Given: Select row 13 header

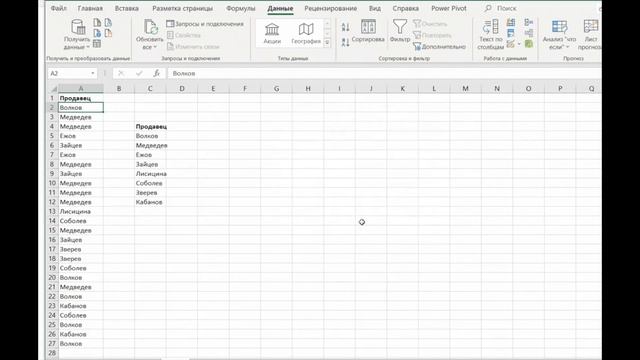Looking at the screenshot, I should click(52, 211).
